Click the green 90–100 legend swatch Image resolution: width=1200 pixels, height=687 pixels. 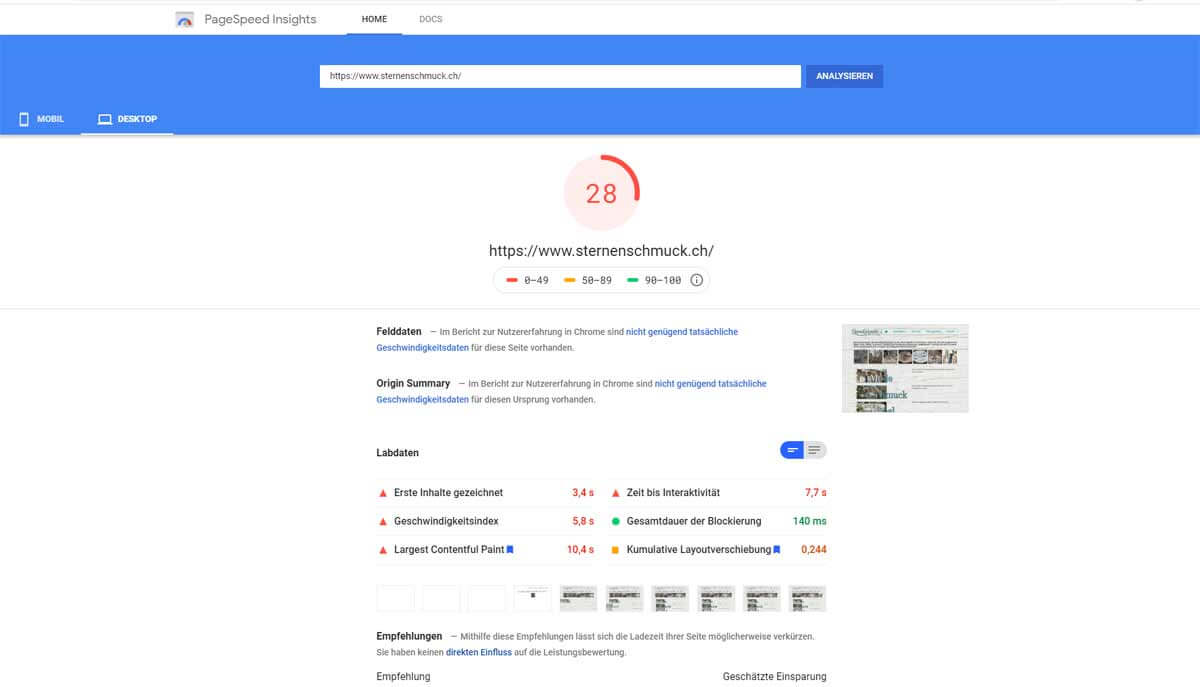(x=633, y=280)
